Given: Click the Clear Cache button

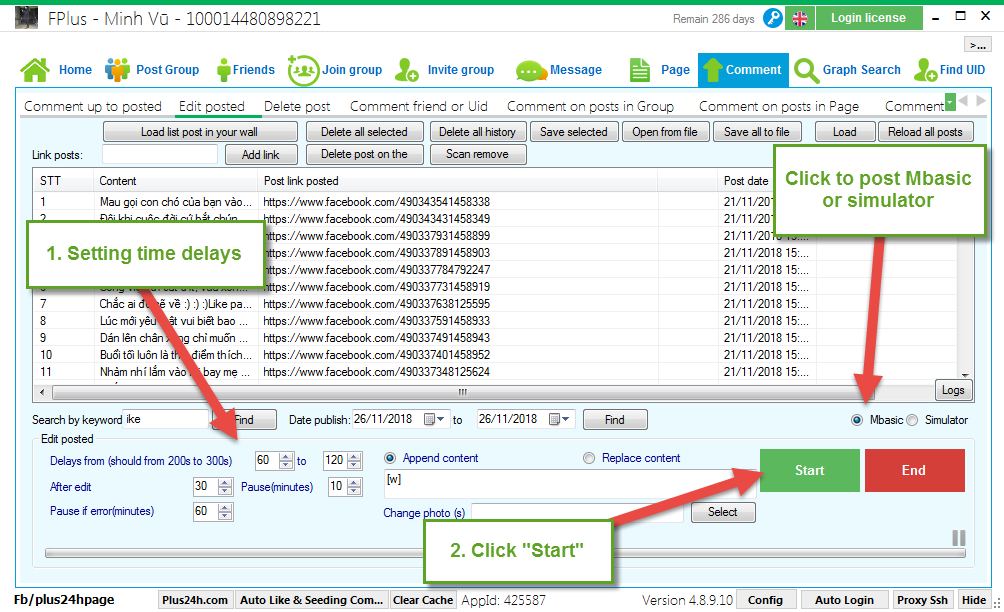Looking at the screenshot, I should 423,600.
